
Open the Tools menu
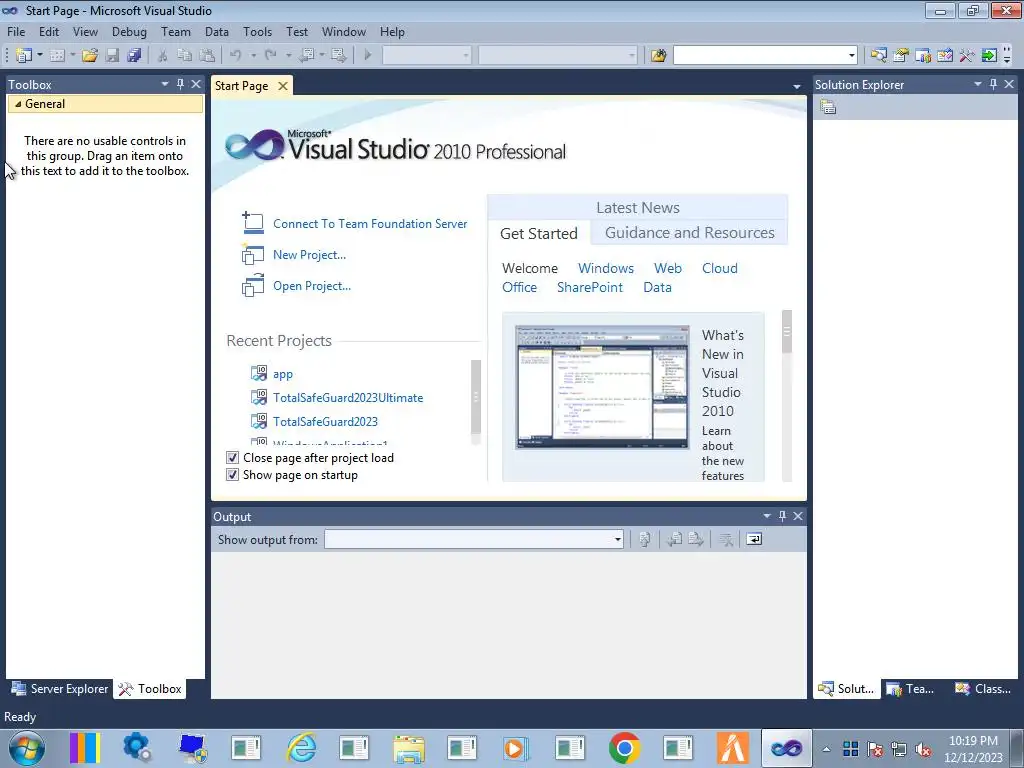pyautogui.click(x=257, y=31)
